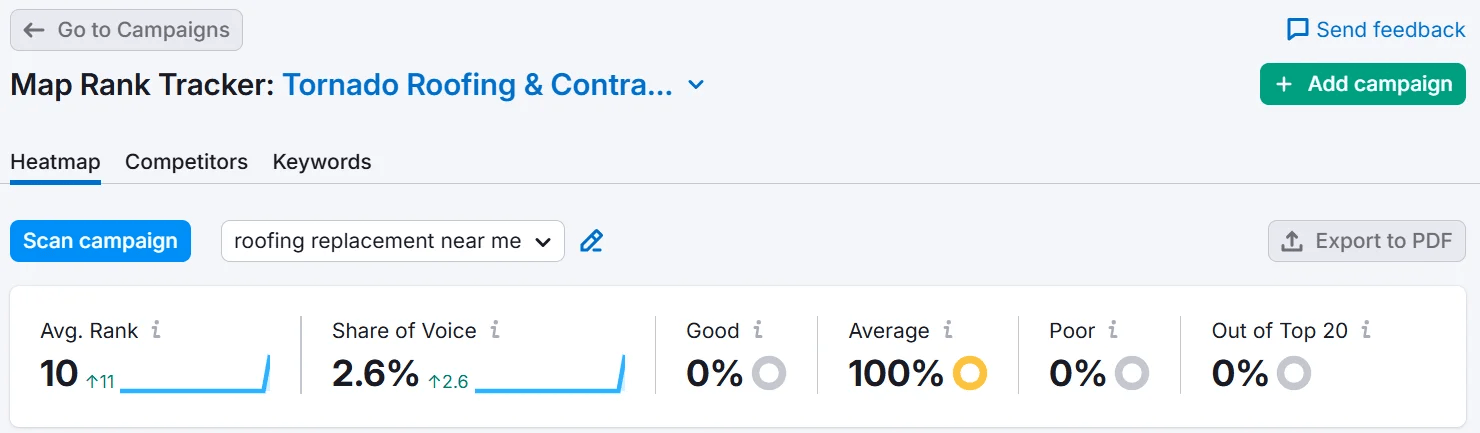Click the edit pencil icon beside keyword
This screenshot has width=1480, height=433.
[592, 241]
